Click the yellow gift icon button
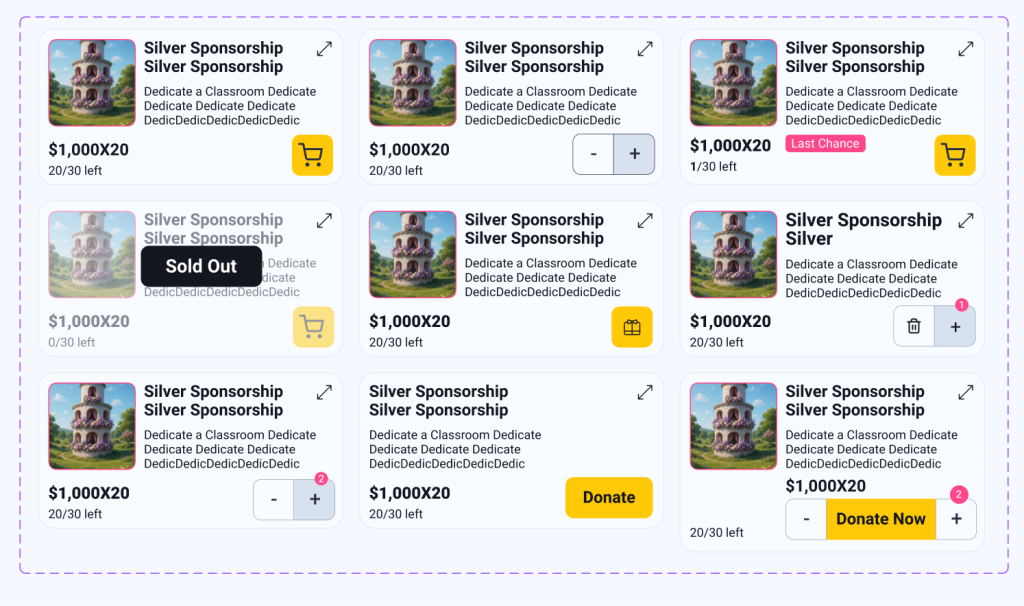Image resolution: width=1024 pixels, height=606 pixels. point(631,327)
